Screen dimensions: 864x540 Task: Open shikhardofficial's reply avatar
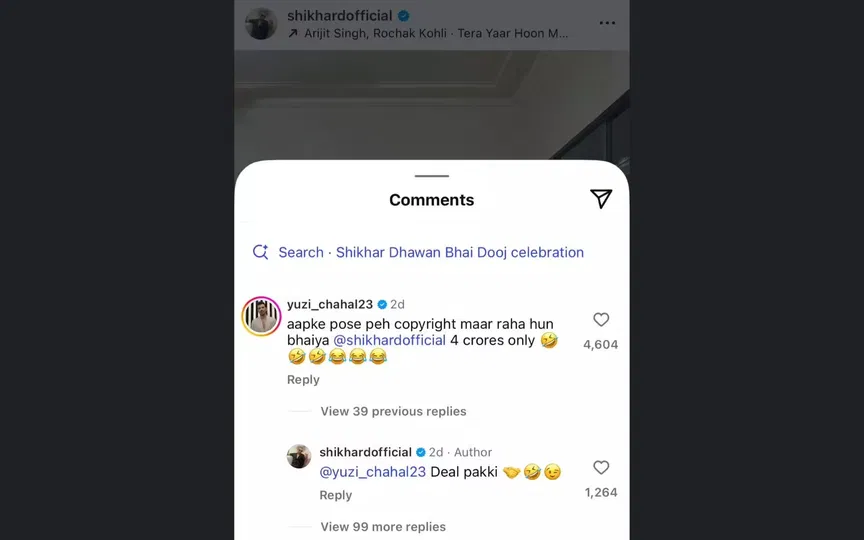coord(299,457)
